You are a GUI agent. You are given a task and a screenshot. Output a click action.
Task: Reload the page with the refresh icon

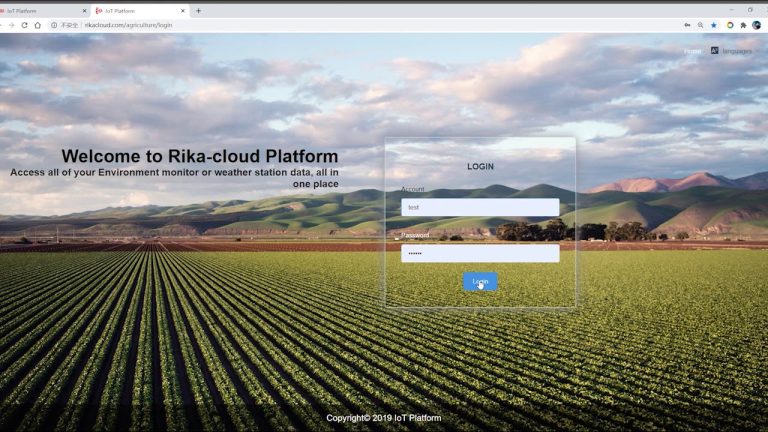pos(24,25)
